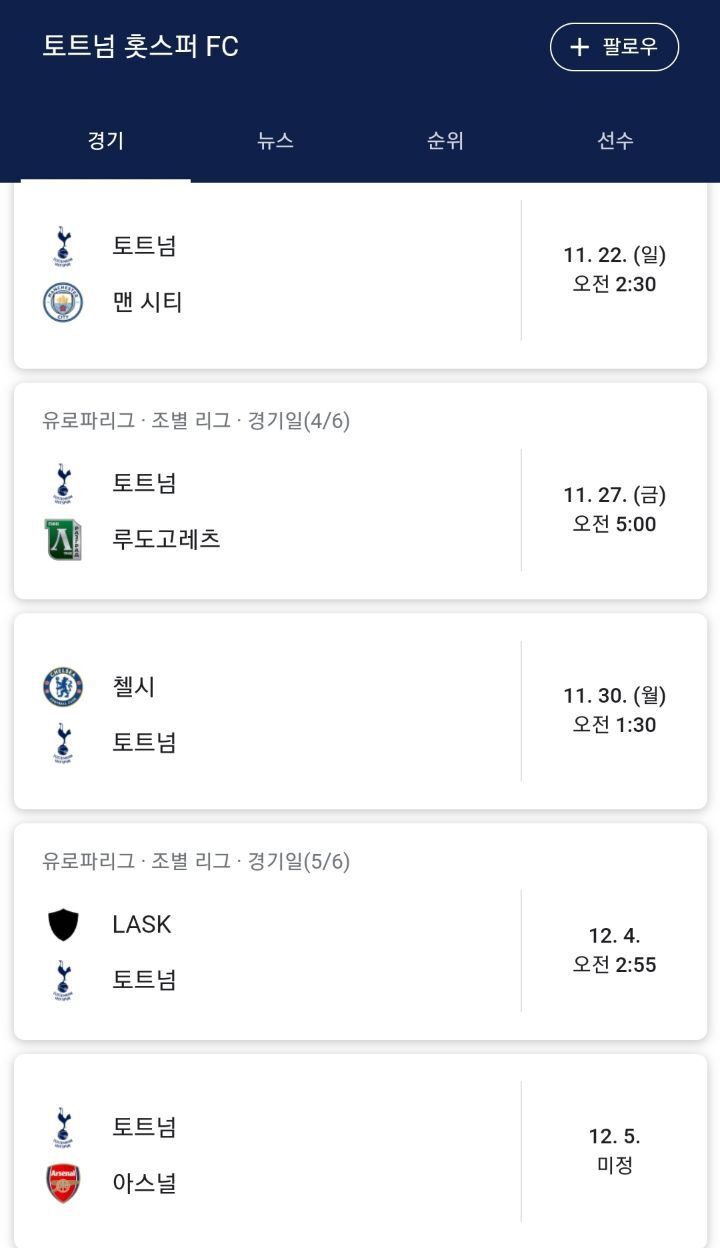This screenshot has width=720, height=1248.
Task: Click the 루도고레츠 team name
Action: [166, 540]
